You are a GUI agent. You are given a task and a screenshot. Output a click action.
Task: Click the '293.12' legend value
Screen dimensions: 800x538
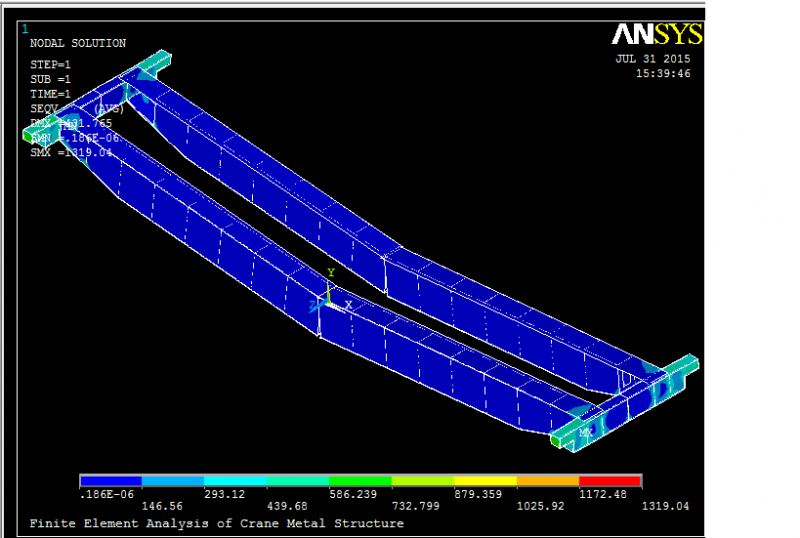coord(224,494)
